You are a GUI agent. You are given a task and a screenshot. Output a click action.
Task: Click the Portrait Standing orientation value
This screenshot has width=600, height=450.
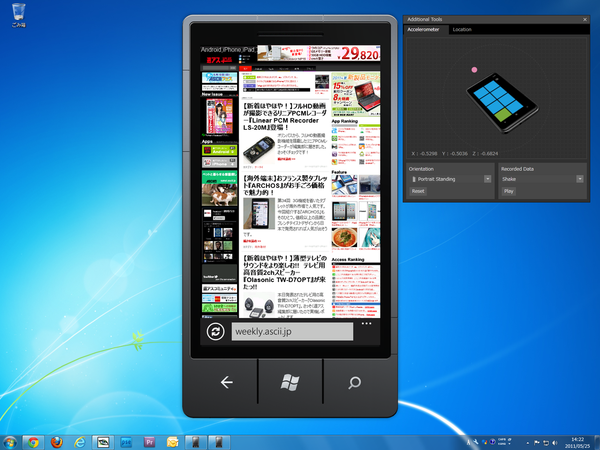436,179
